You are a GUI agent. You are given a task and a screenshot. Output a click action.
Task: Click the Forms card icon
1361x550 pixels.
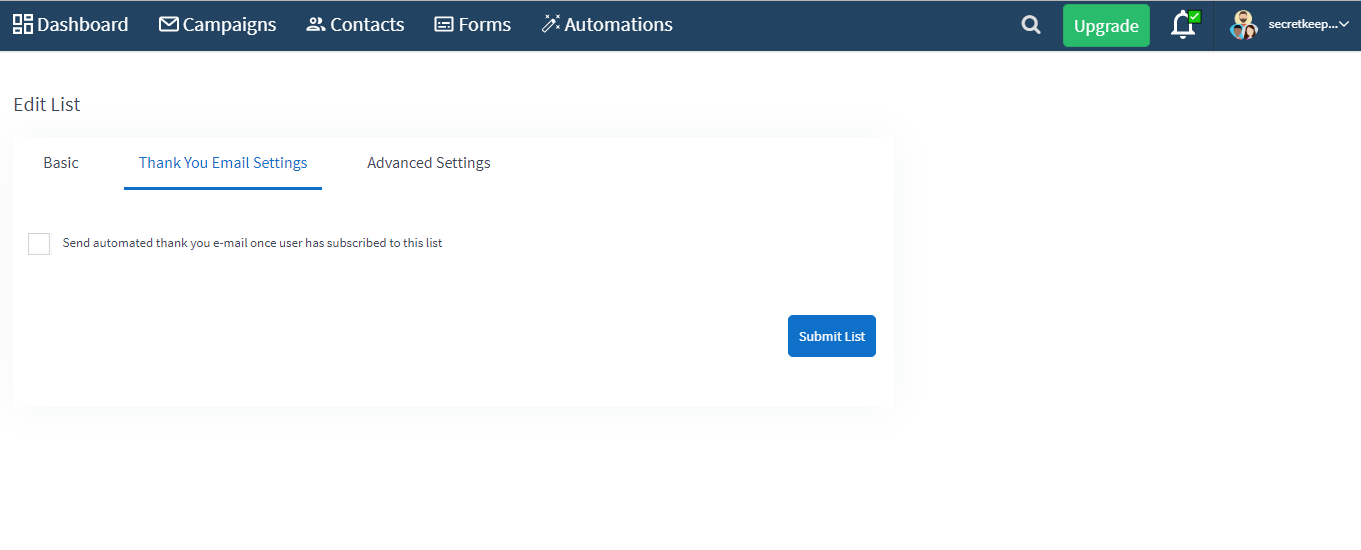pyautogui.click(x=444, y=24)
